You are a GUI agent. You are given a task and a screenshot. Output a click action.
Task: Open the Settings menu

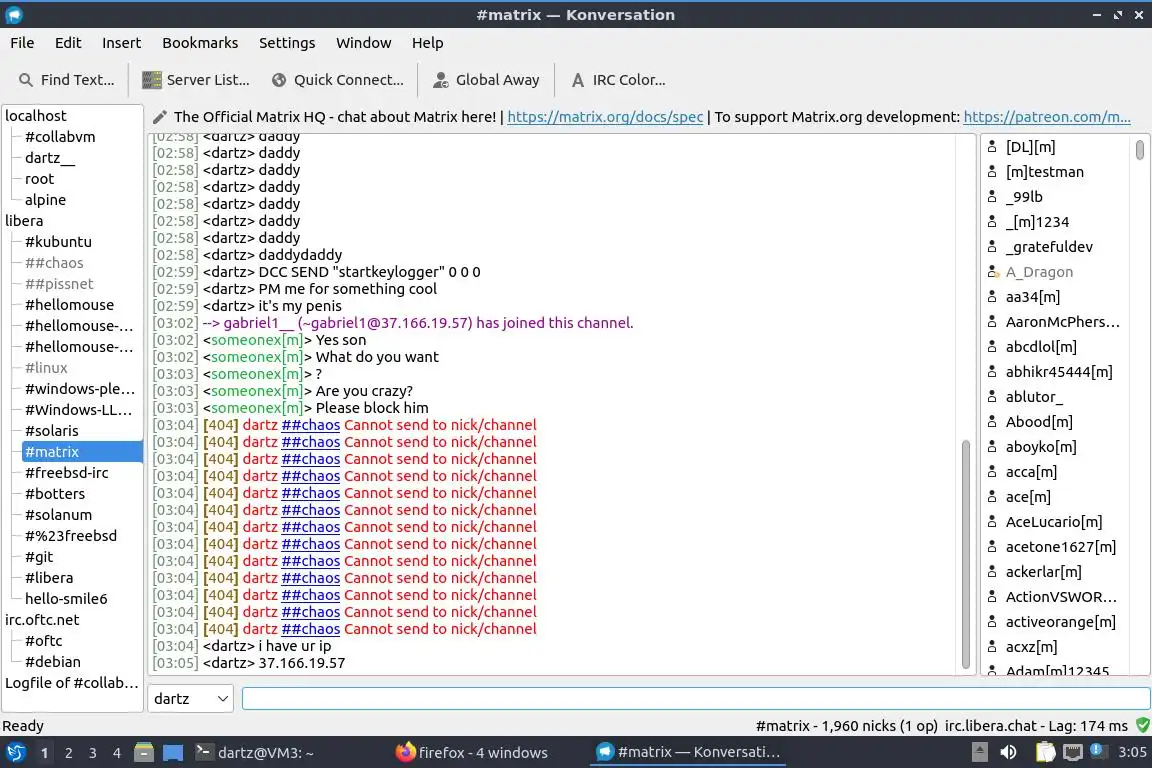click(x=287, y=43)
